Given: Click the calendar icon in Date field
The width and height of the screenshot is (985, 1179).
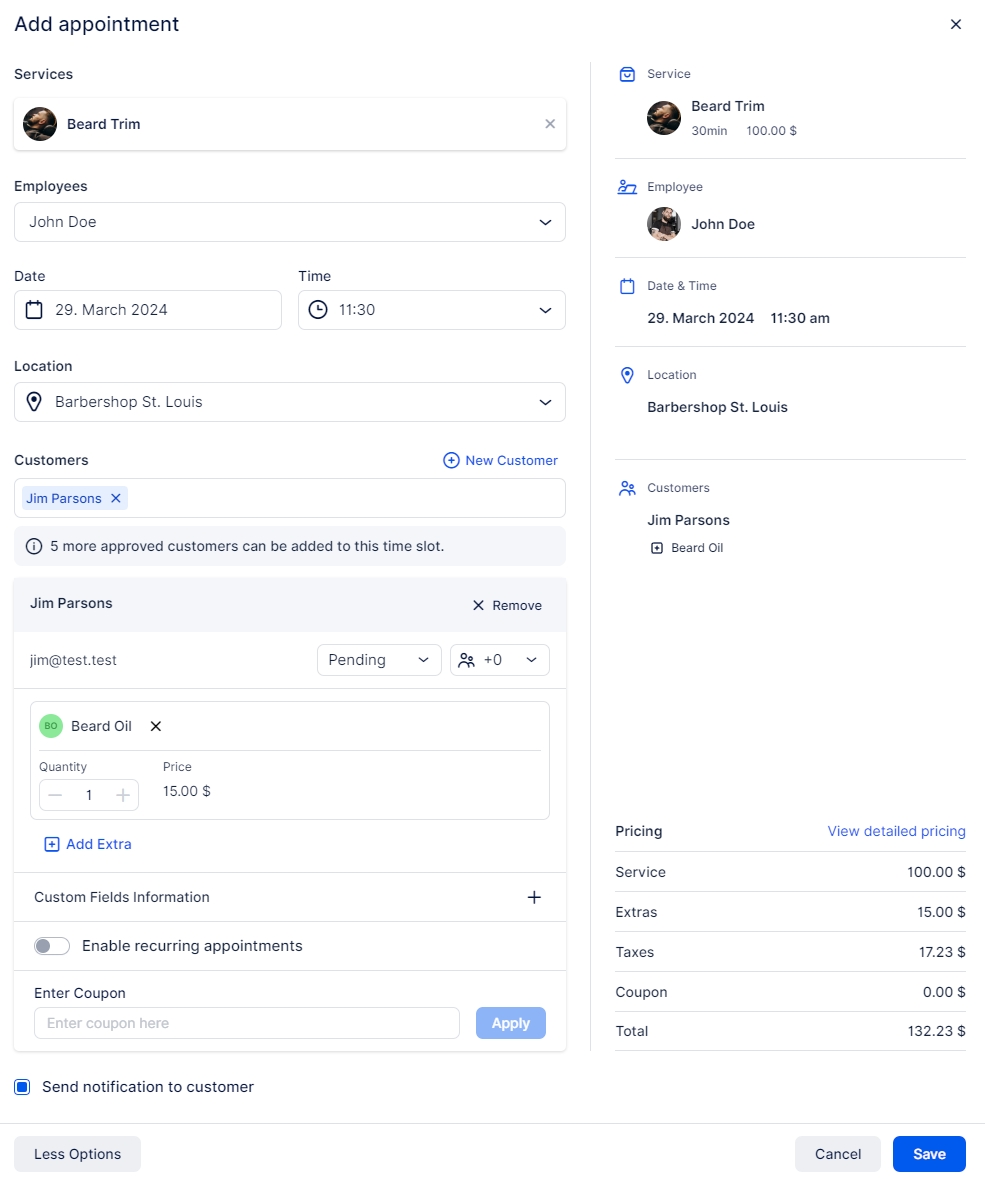Looking at the screenshot, I should pyautogui.click(x=34, y=310).
